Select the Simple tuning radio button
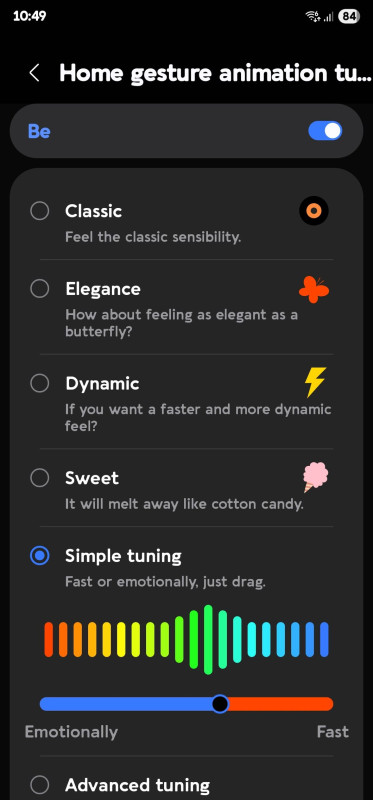Screen dimensions: 373x800 tap(39, 556)
